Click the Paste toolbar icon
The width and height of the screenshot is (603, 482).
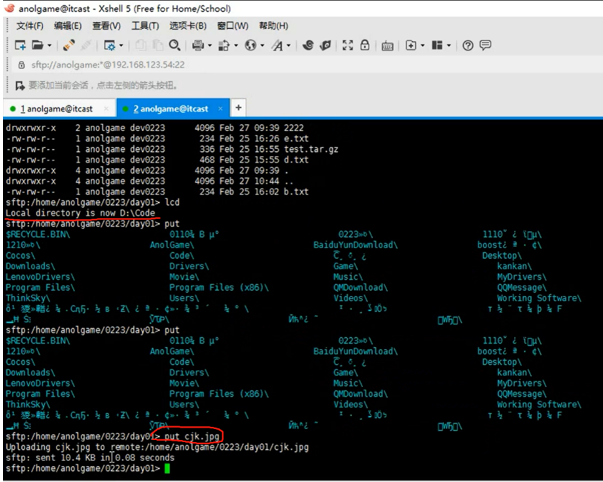[158, 45]
